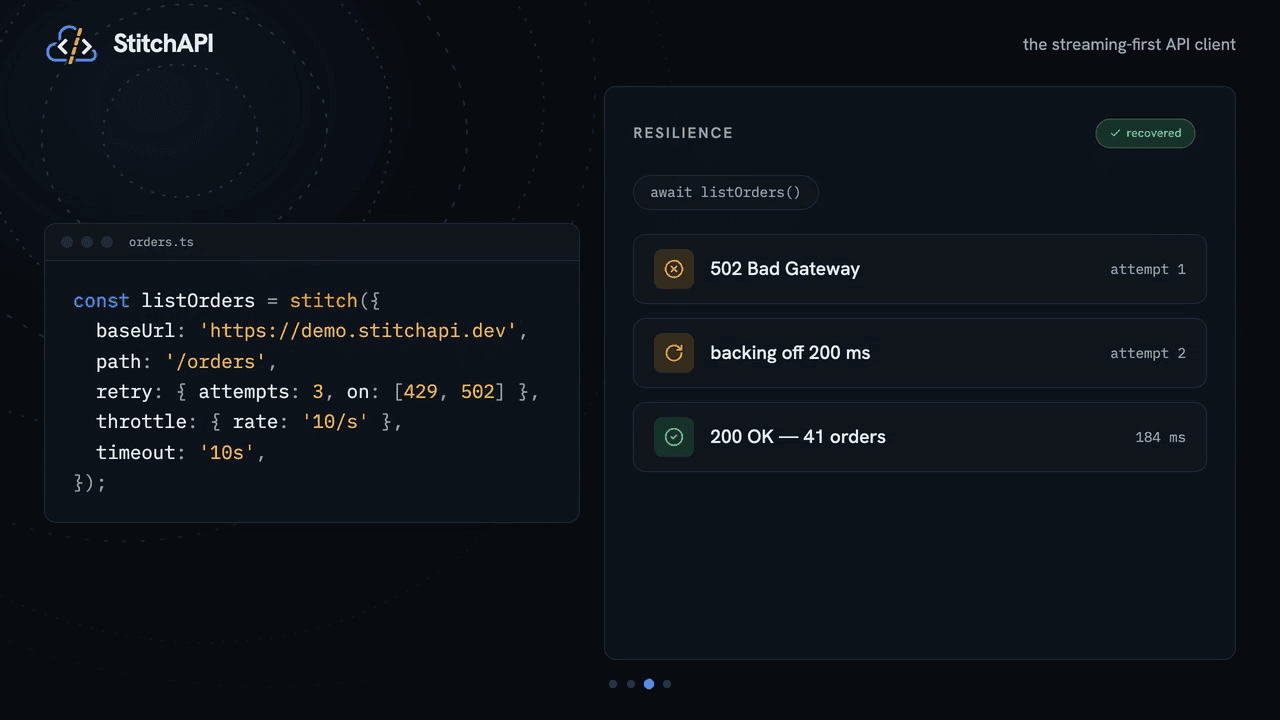Select the active third carousel dot

(649, 684)
